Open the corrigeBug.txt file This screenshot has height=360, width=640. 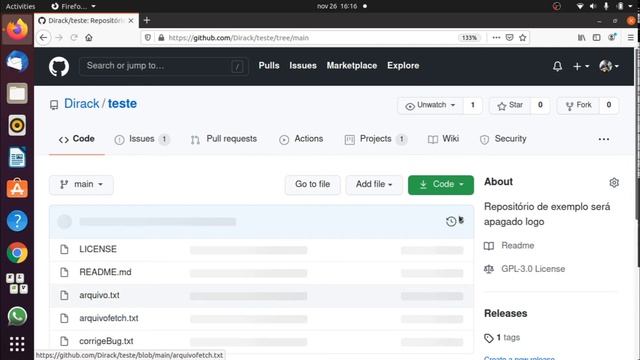point(106,341)
